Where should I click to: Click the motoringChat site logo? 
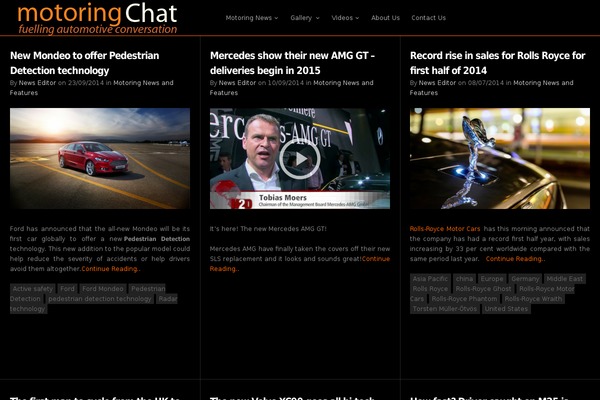pyautogui.click(x=97, y=18)
